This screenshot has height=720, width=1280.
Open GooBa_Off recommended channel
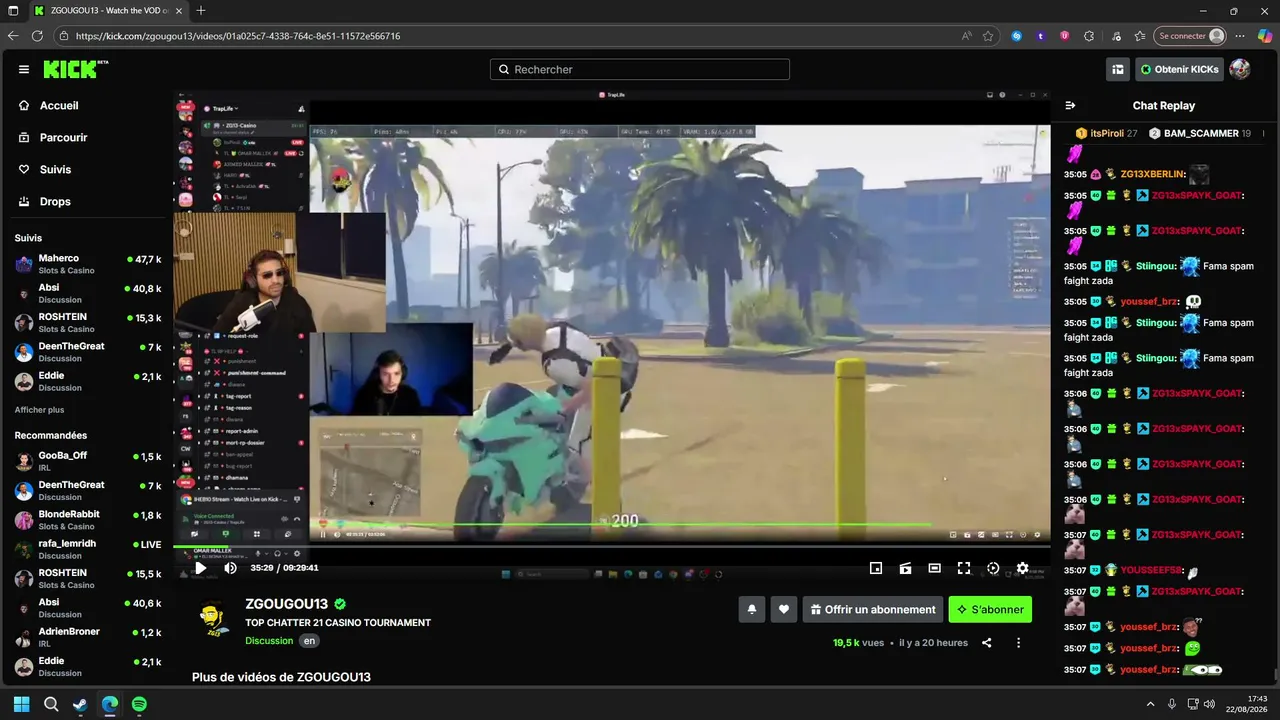[88, 461]
